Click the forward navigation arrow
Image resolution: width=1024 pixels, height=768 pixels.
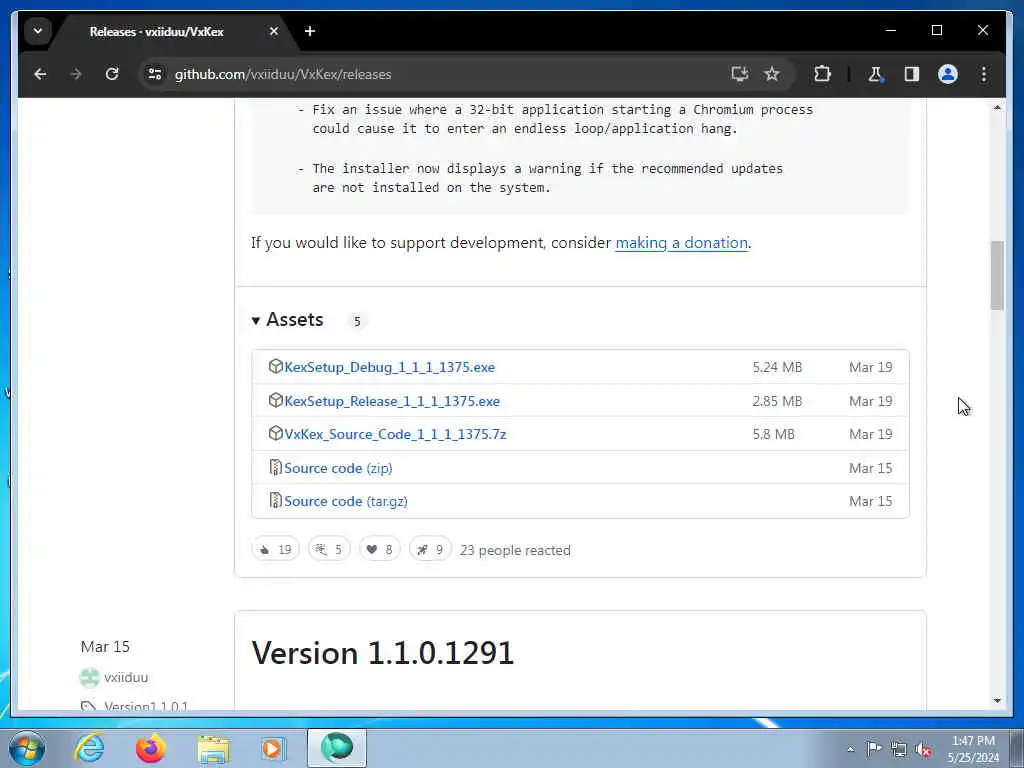[76, 74]
